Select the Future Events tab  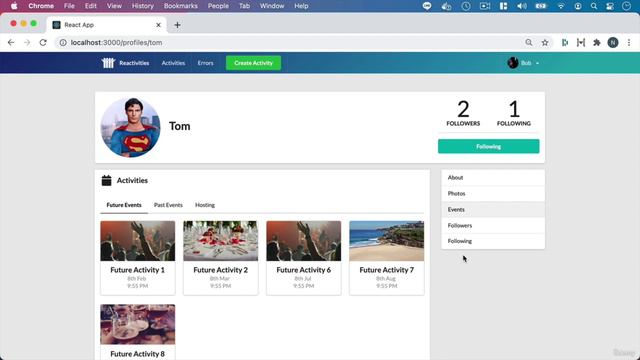click(124, 205)
